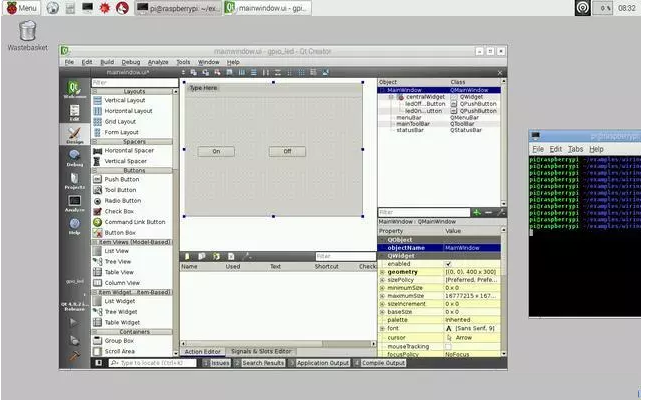This screenshot has width=646, height=406.
Task: Open the Build menu
Action: click(106, 62)
